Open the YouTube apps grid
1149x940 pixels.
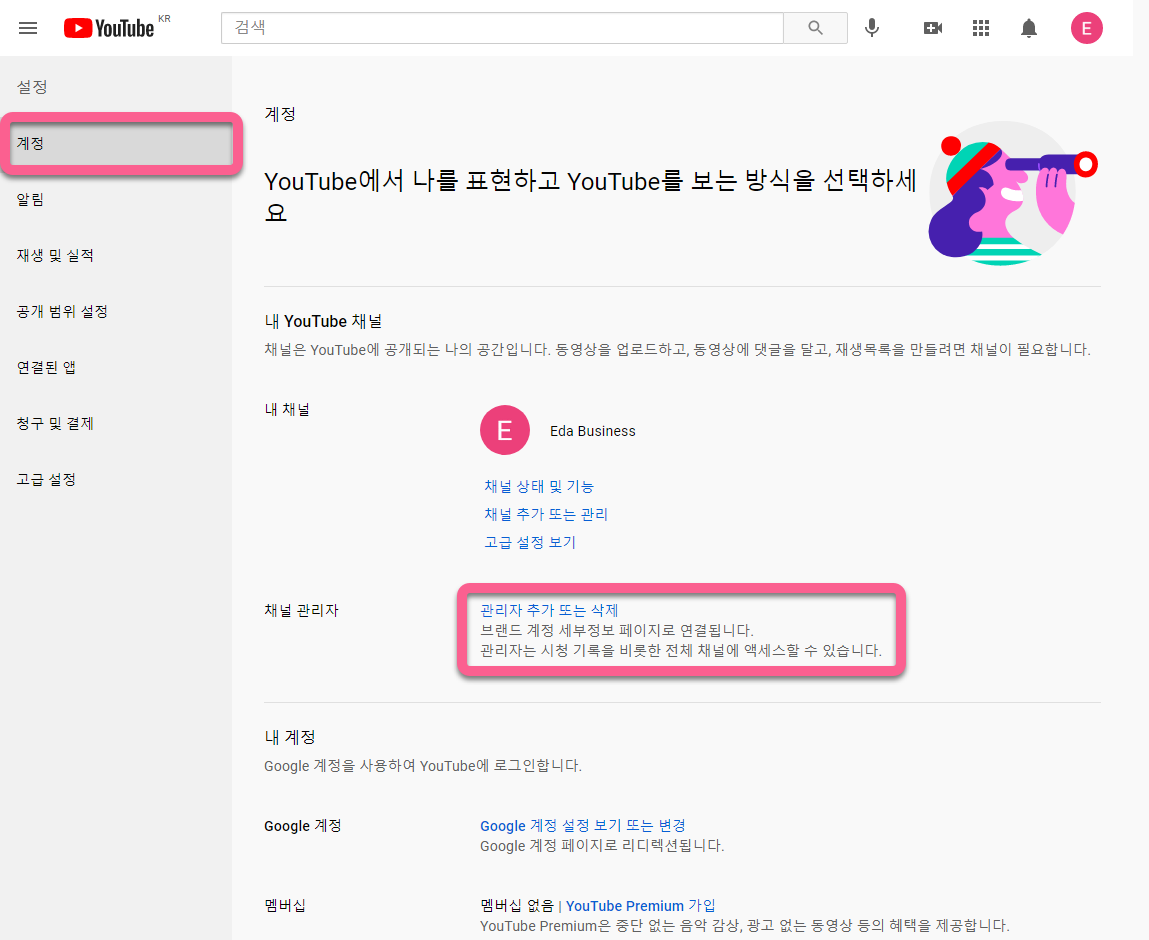pyautogui.click(x=980, y=28)
